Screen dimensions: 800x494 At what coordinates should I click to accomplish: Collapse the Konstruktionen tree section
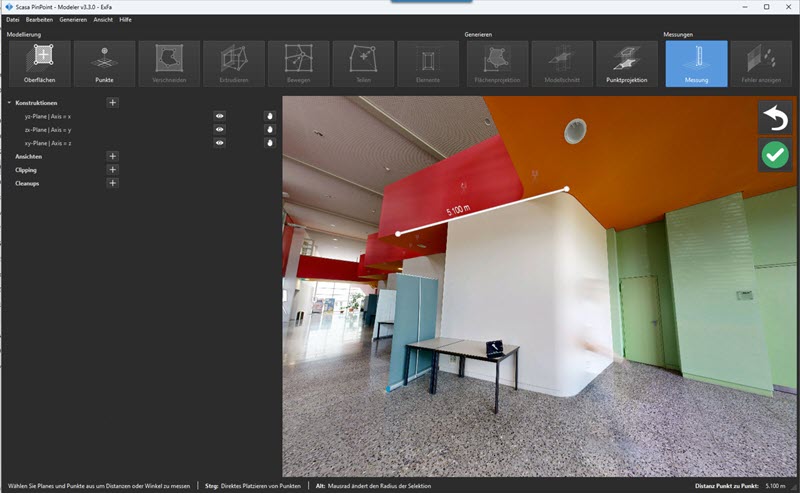pyautogui.click(x=9, y=103)
